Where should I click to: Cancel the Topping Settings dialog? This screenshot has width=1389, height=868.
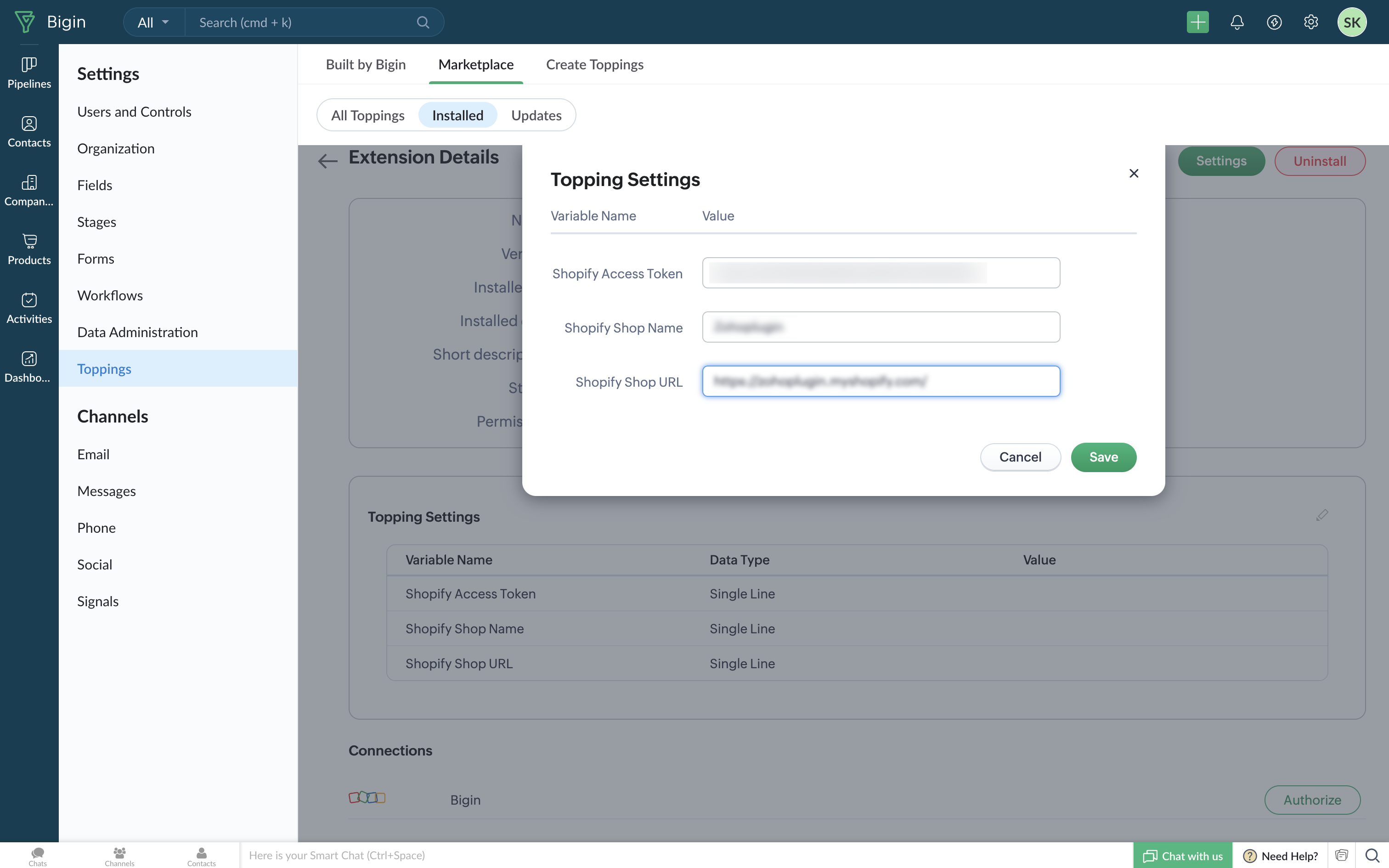pyautogui.click(x=1020, y=457)
